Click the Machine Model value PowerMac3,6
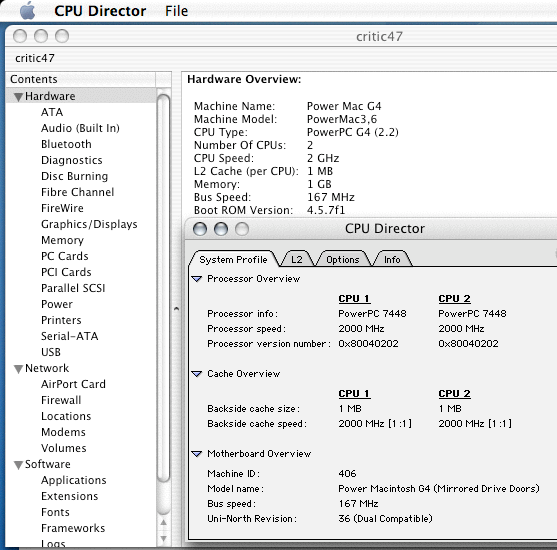 [342, 119]
